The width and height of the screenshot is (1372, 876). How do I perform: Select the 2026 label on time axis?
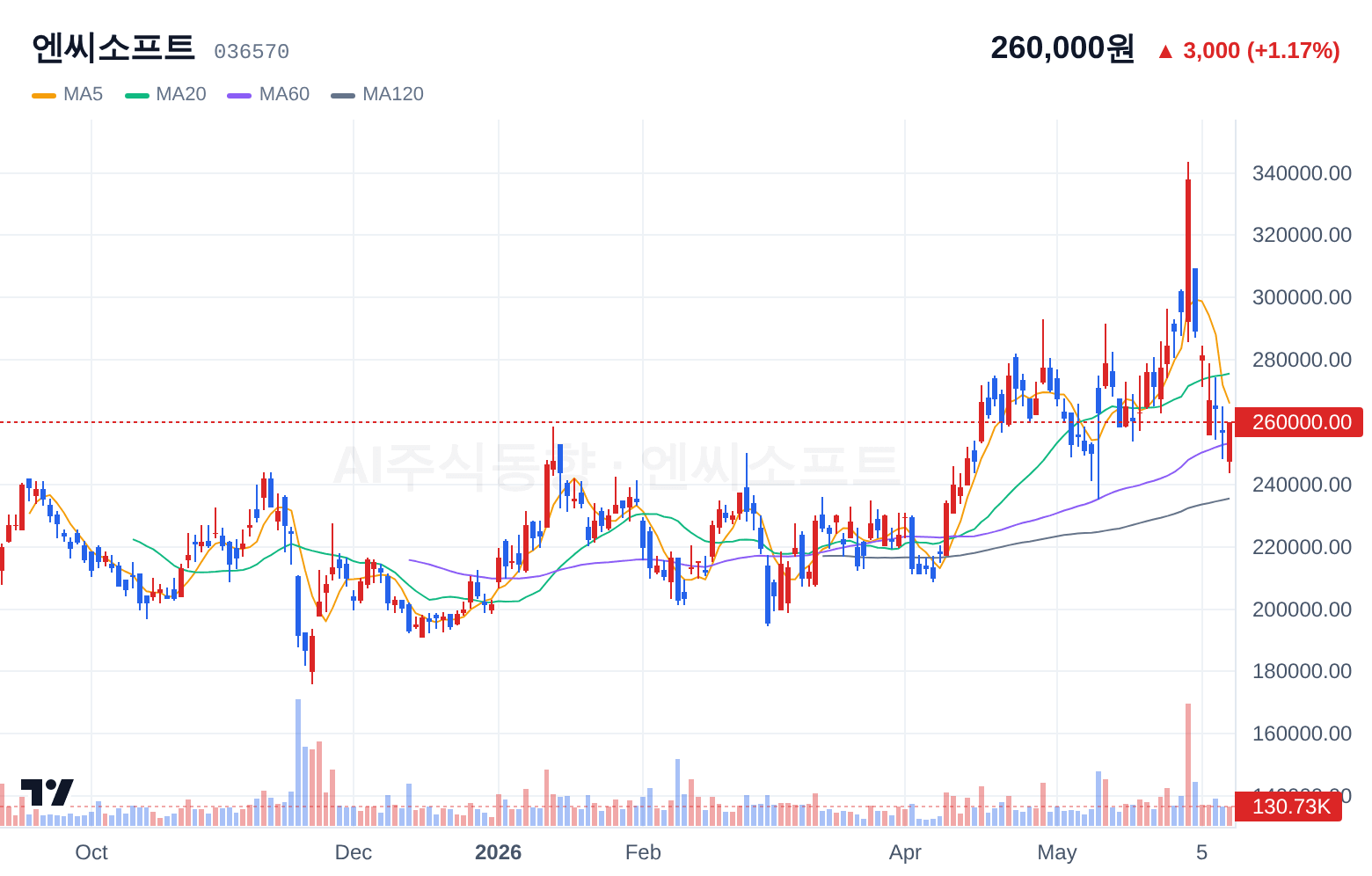499,852
